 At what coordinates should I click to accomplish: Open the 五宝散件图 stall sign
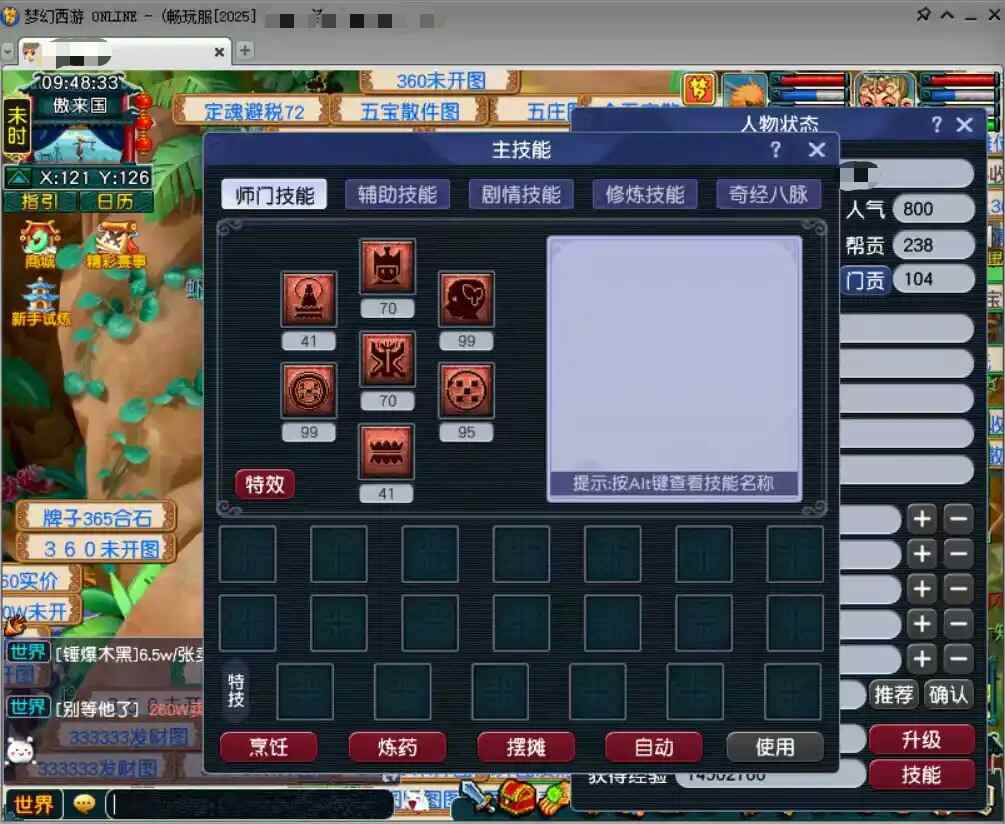[410, 111]
